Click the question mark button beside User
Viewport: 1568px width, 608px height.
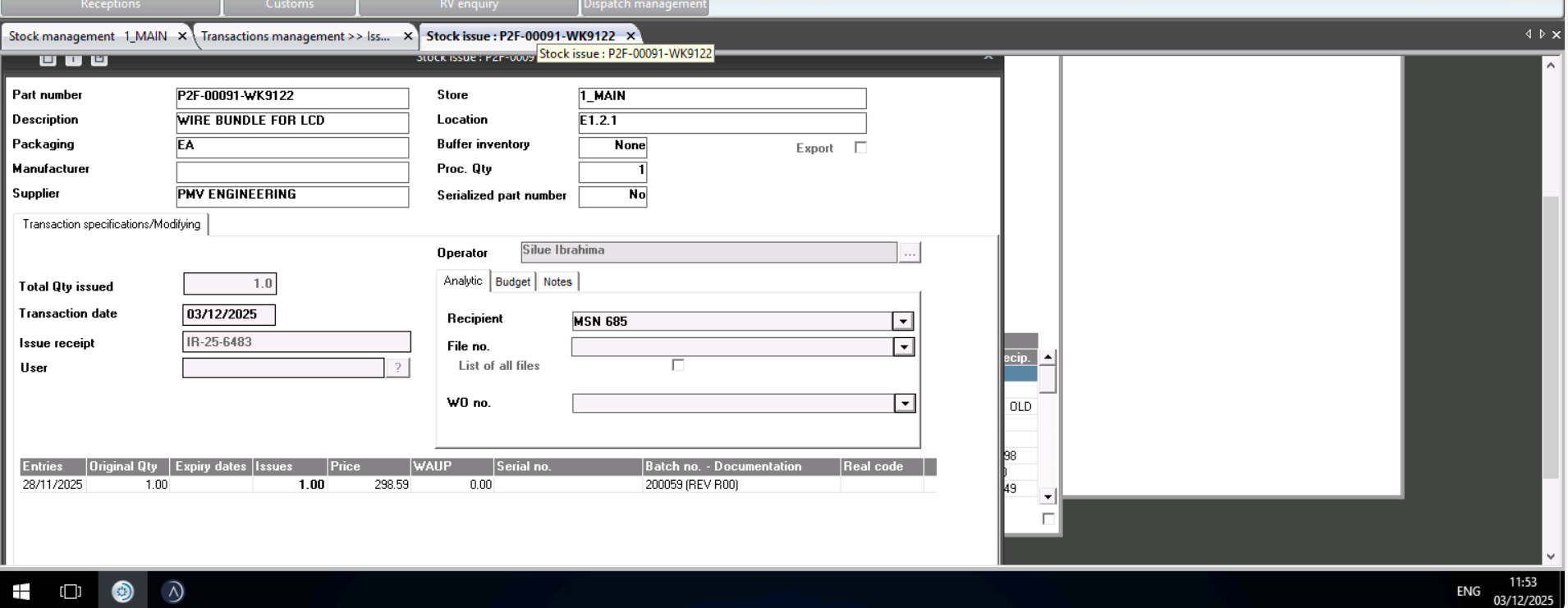click(397, 368)
